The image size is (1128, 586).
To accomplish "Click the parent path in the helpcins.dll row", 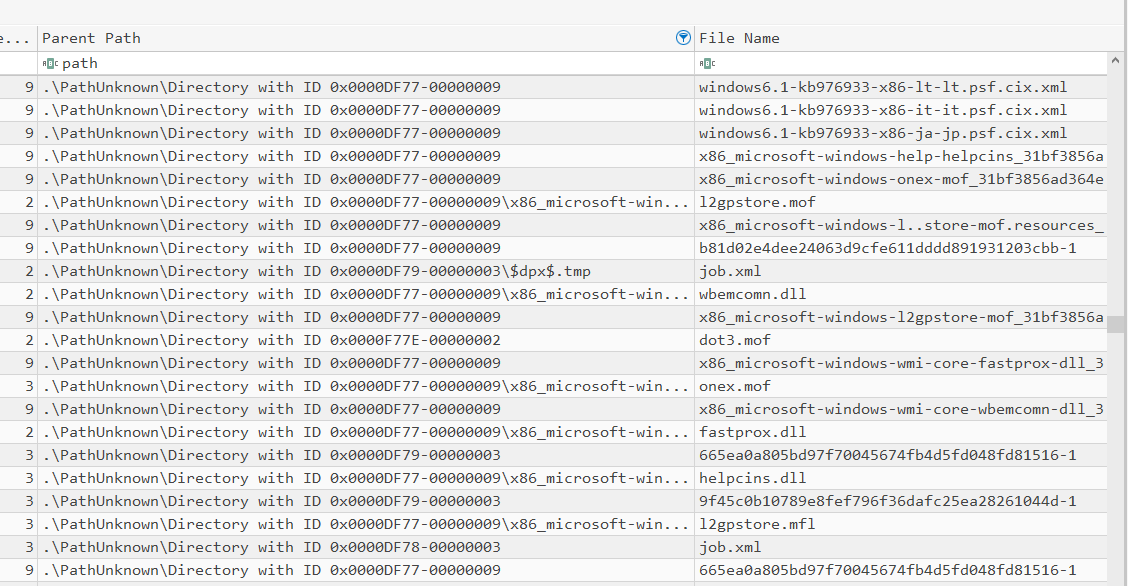I will 365,478.
